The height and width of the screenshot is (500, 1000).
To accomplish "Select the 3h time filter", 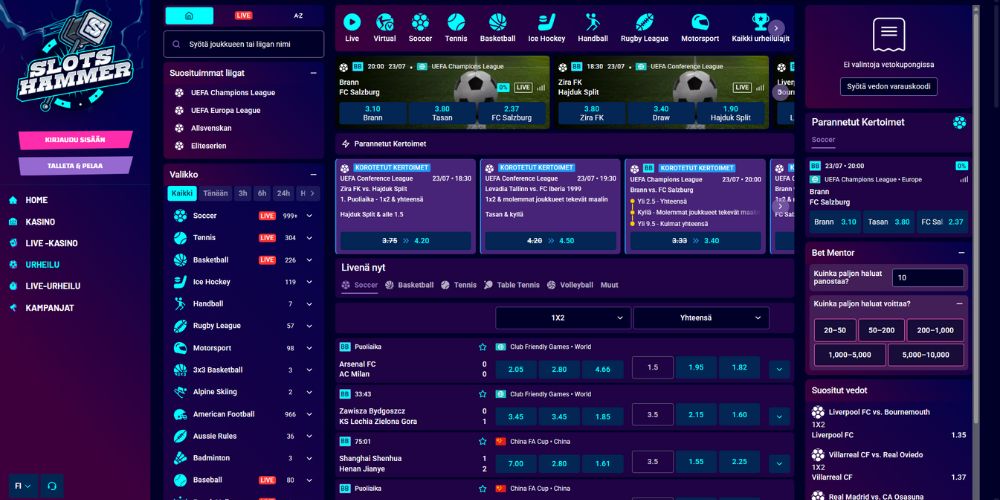I will tap(242, 193).
